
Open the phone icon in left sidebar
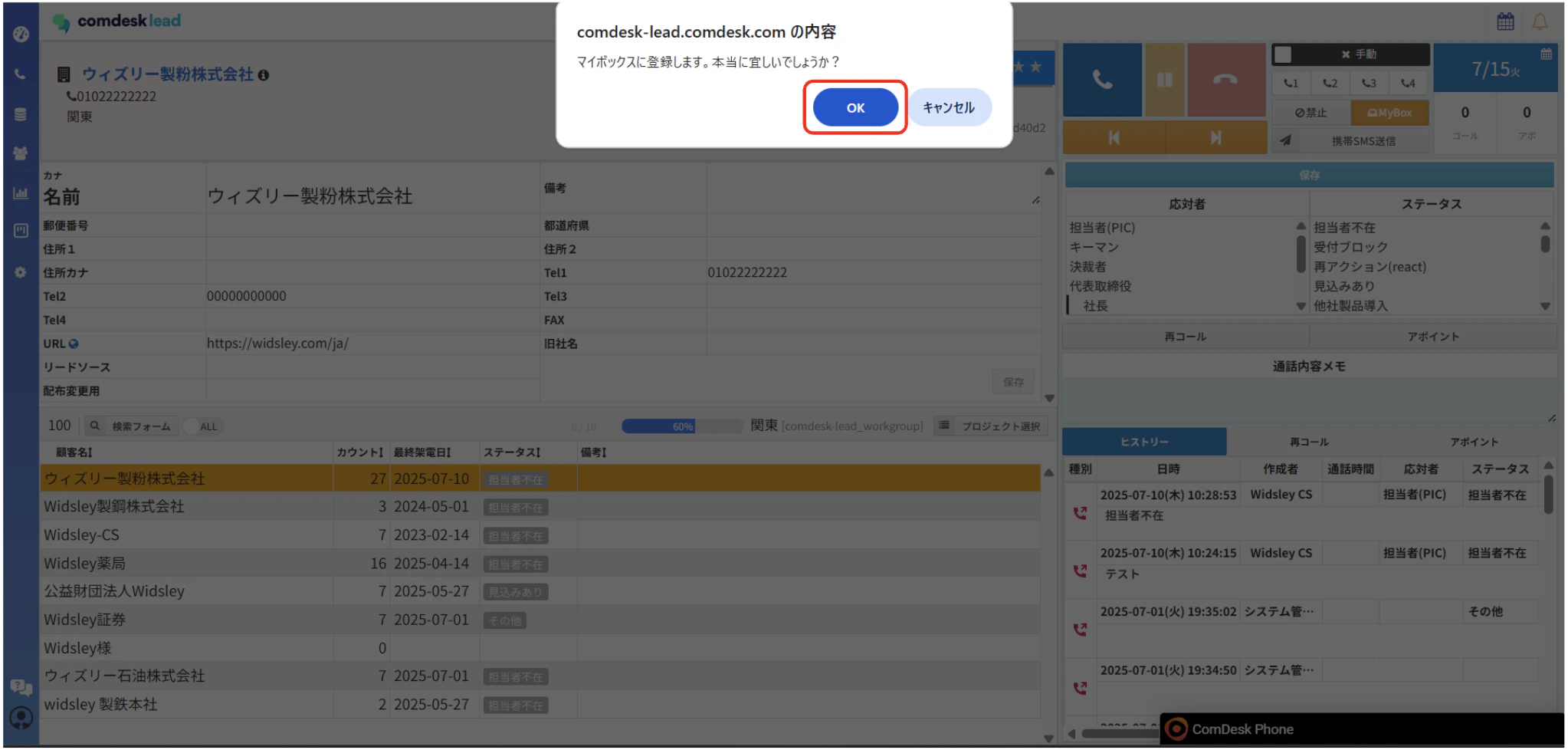(21, 74)
